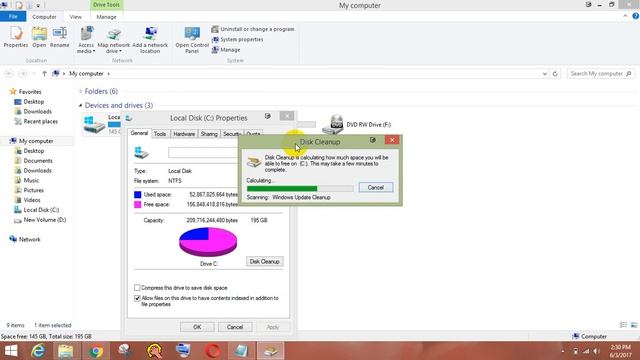Open the Quick Access Toolbar customize dropdown
The image size is (640, 360).
coord(38,6)
